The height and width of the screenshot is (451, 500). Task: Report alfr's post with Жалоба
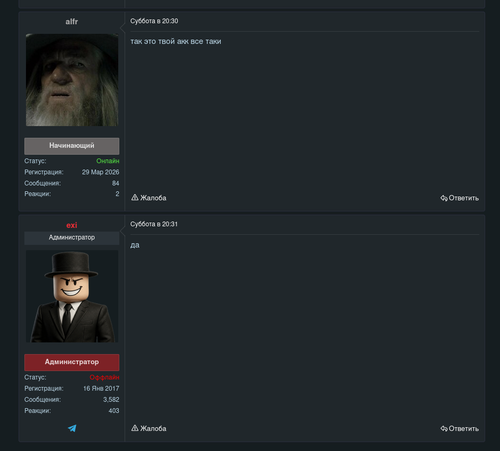149,198
